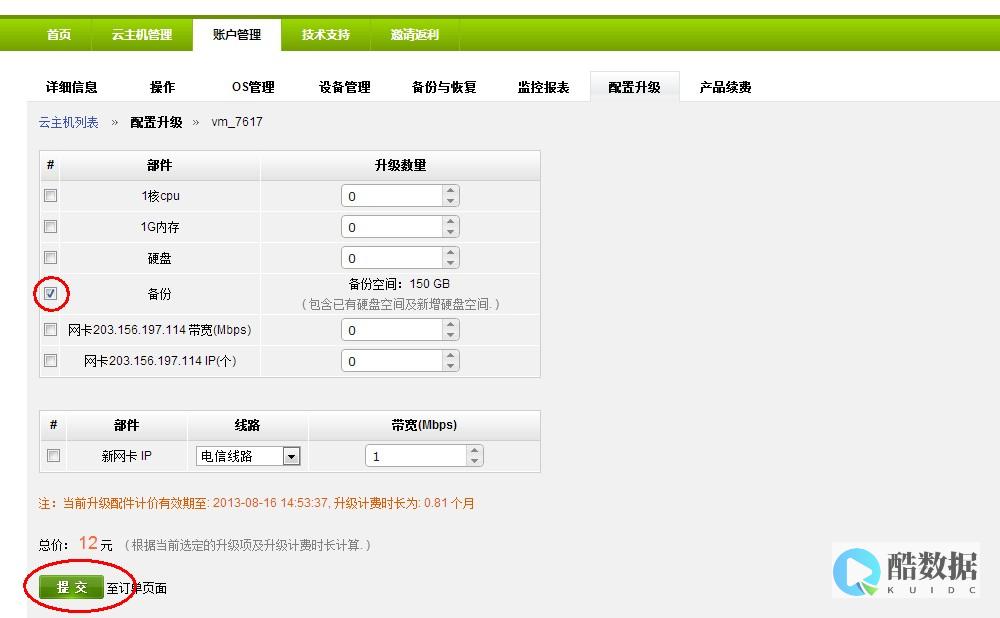Viewport: 1000px width, 618px height.
Task: Increase the 带宽(Mbps) upgrade quantity up arrow
Action: (451, 325)
